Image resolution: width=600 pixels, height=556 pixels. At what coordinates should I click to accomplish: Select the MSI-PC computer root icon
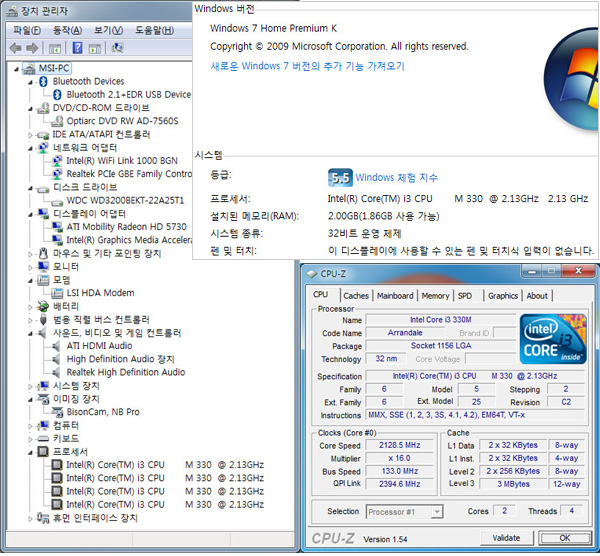29,68
